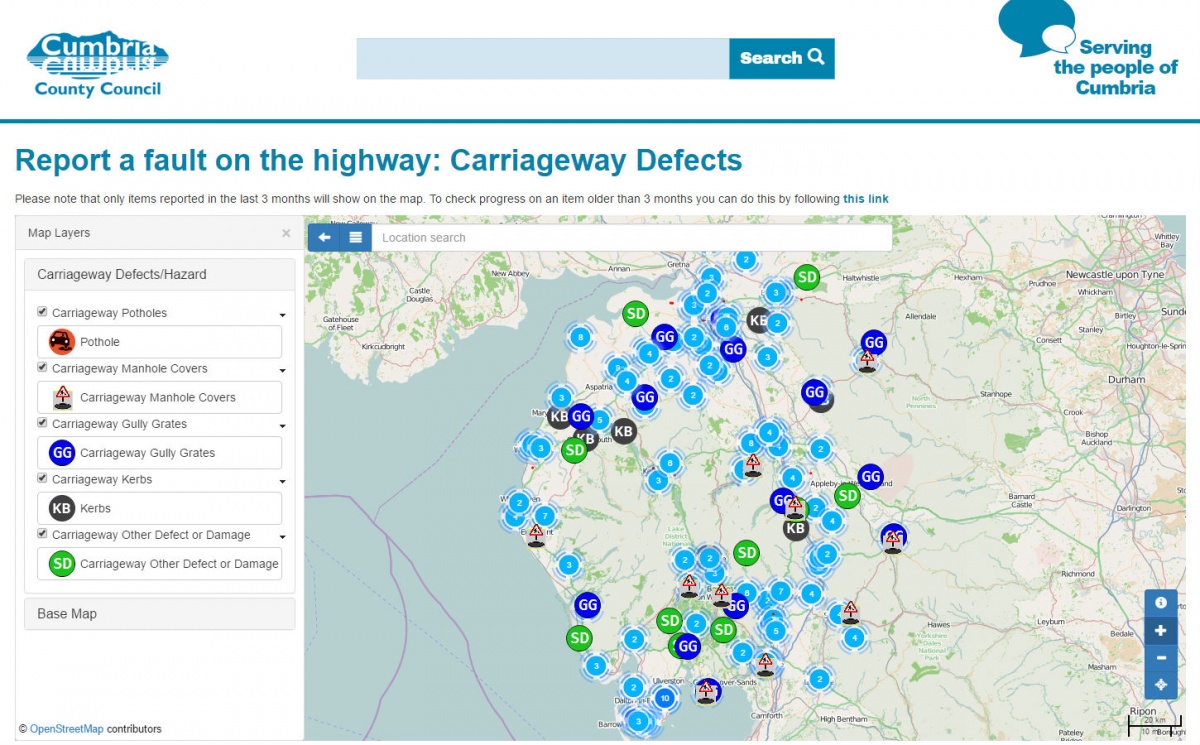Image resolution: width=1200 pixels, height=745 pixels.
Task: Click the locate position crosshair button
Action: [1160, 685]
